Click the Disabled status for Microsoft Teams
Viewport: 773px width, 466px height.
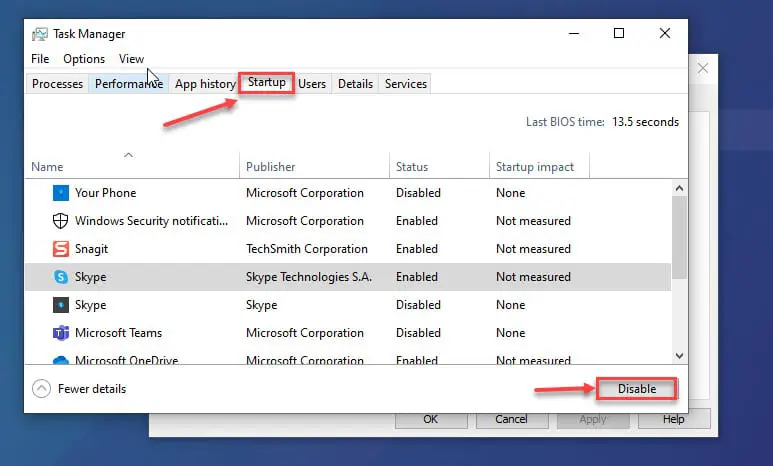tap(418, 333)
